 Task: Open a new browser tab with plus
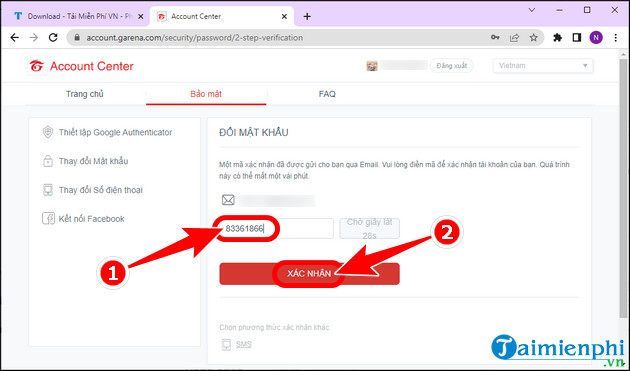click(x=307, y=16)
